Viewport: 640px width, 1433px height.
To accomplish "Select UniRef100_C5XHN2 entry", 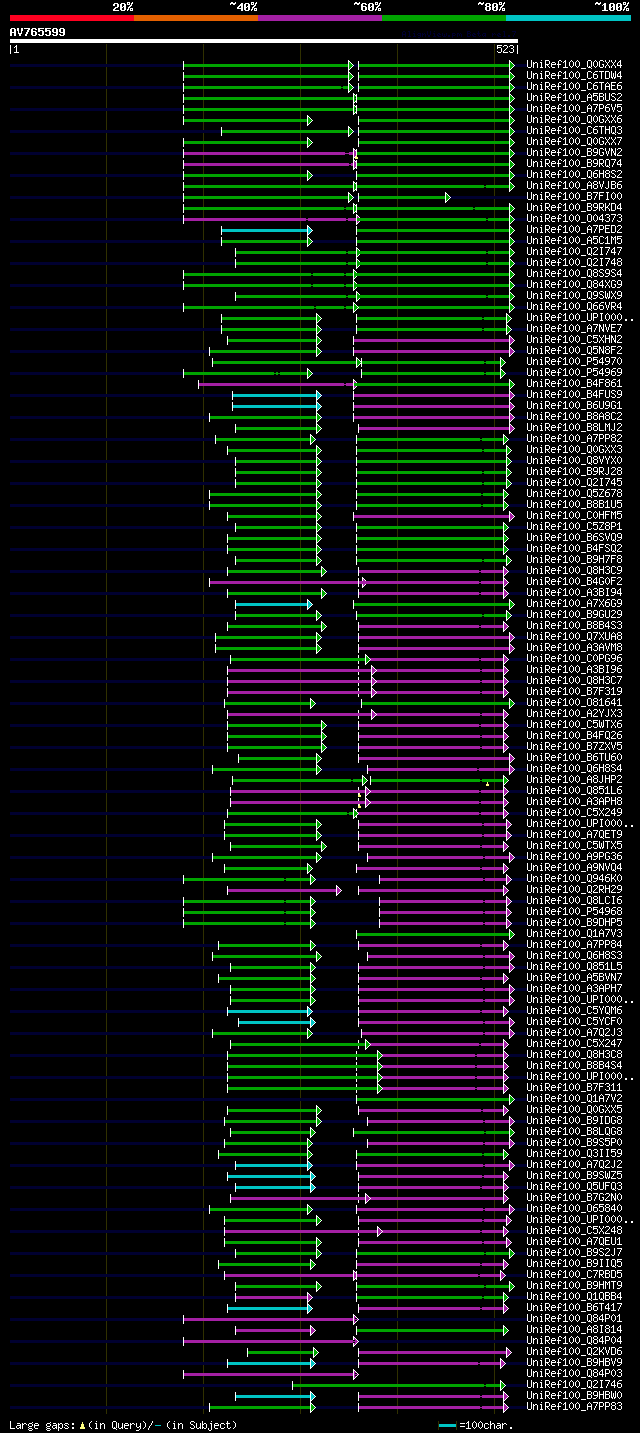I will point(574,339).
